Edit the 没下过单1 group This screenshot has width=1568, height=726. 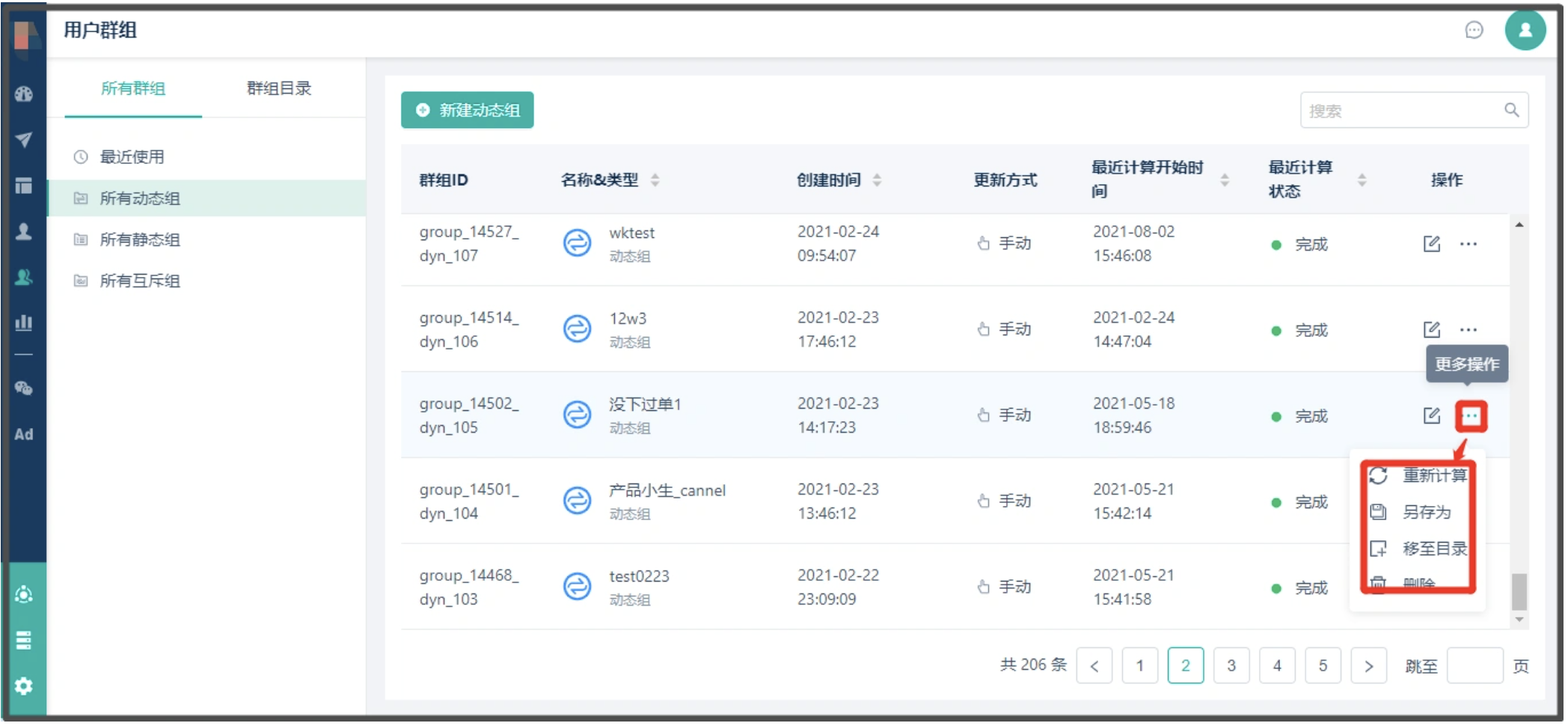1432,415
